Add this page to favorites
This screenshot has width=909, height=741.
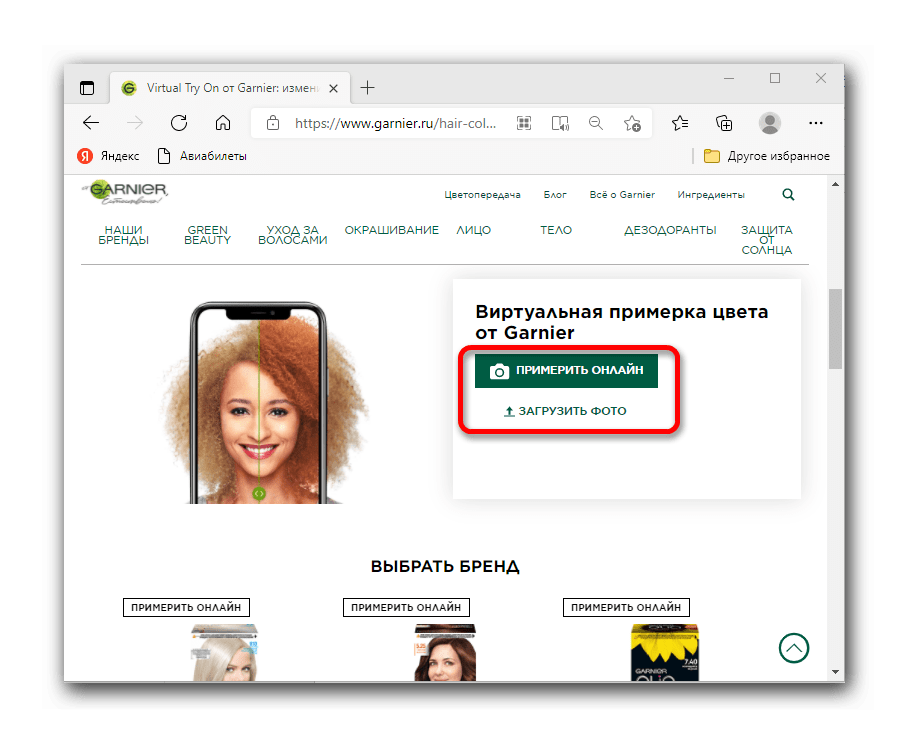(632, 124)
